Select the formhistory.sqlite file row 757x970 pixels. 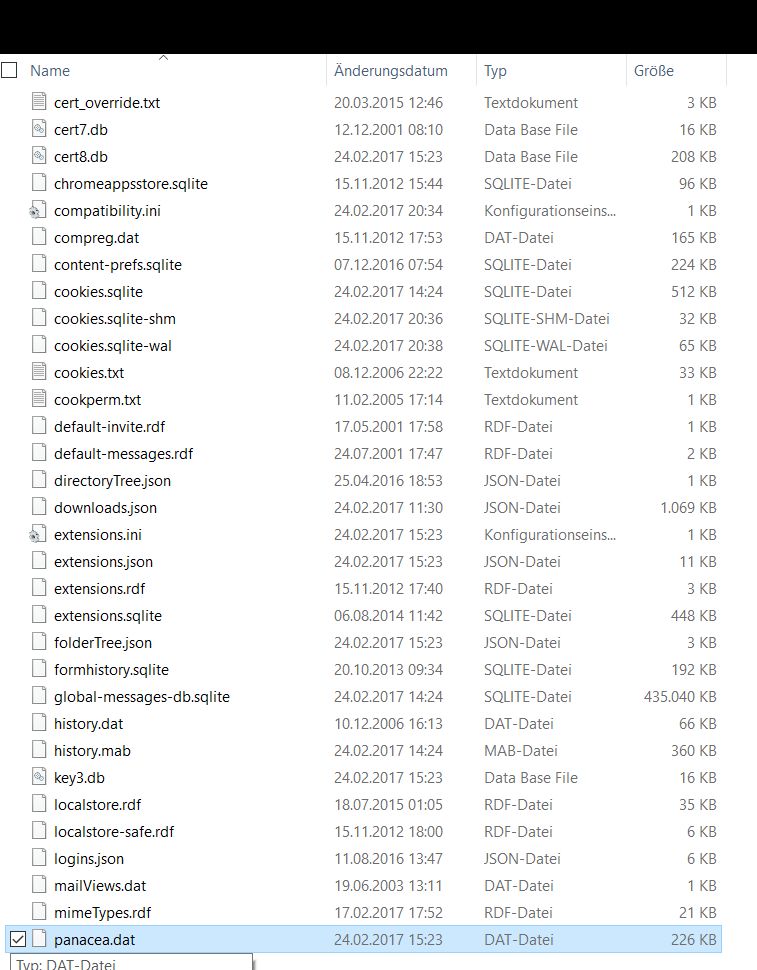tap(364, 669)
